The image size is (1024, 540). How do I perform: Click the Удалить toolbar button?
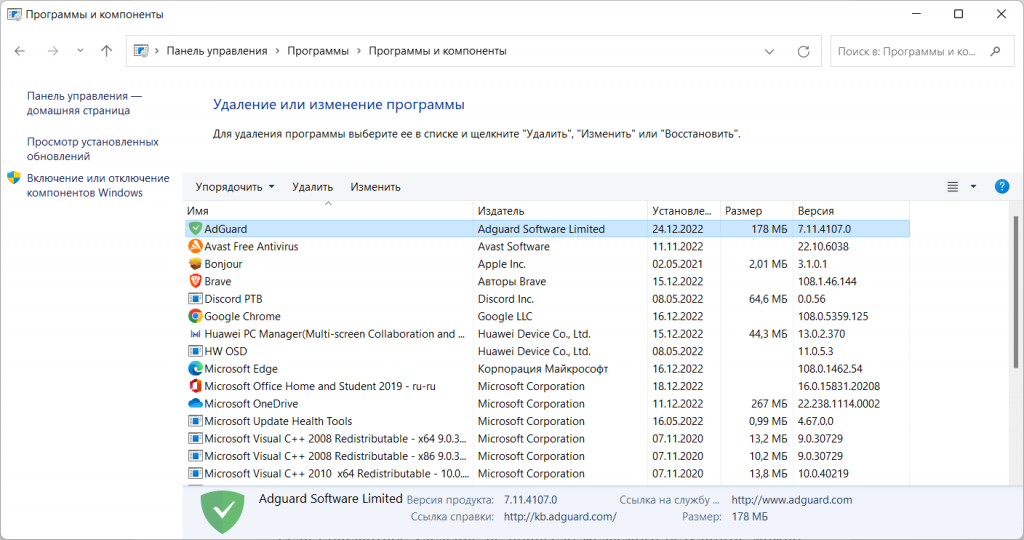coord(312,187)
